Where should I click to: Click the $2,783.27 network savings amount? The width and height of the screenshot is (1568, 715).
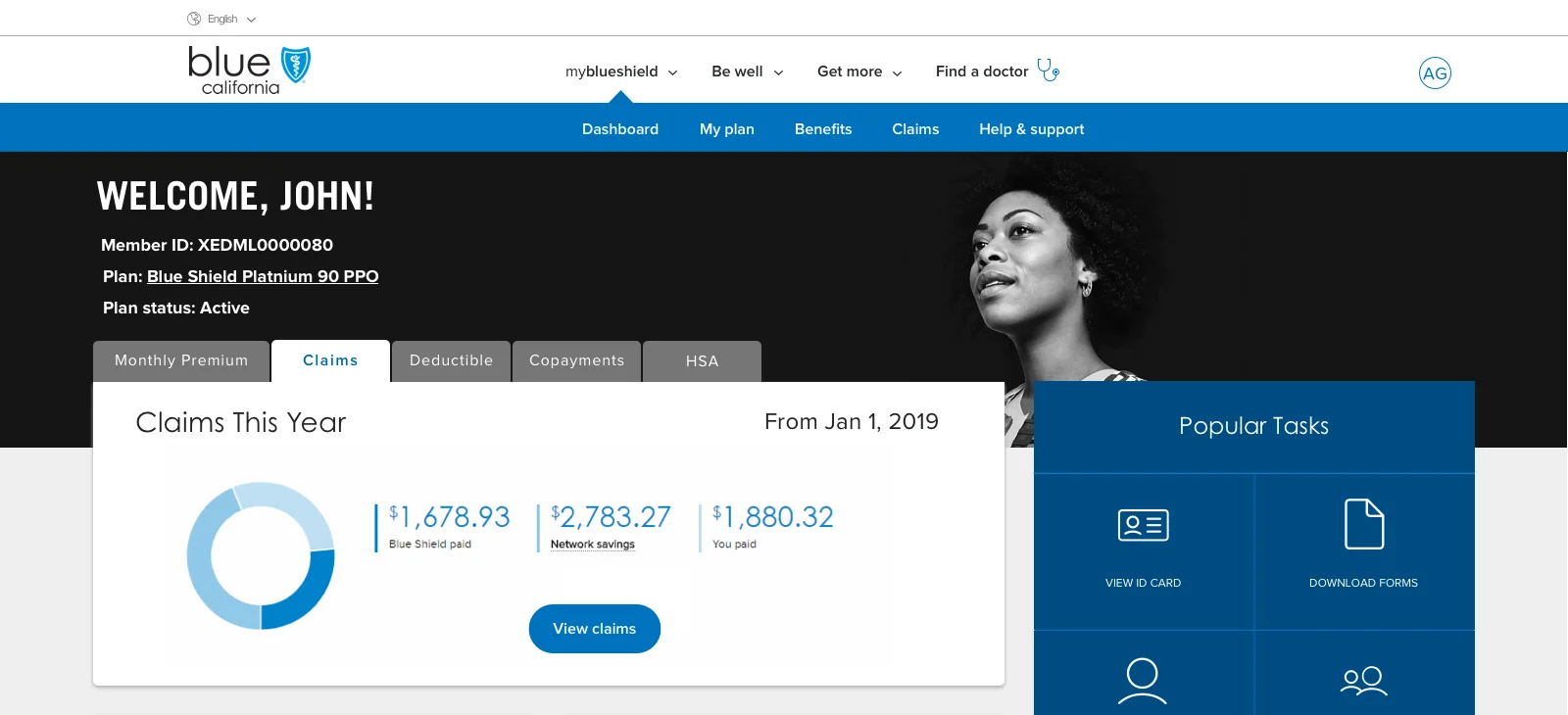tap(612, 517)
